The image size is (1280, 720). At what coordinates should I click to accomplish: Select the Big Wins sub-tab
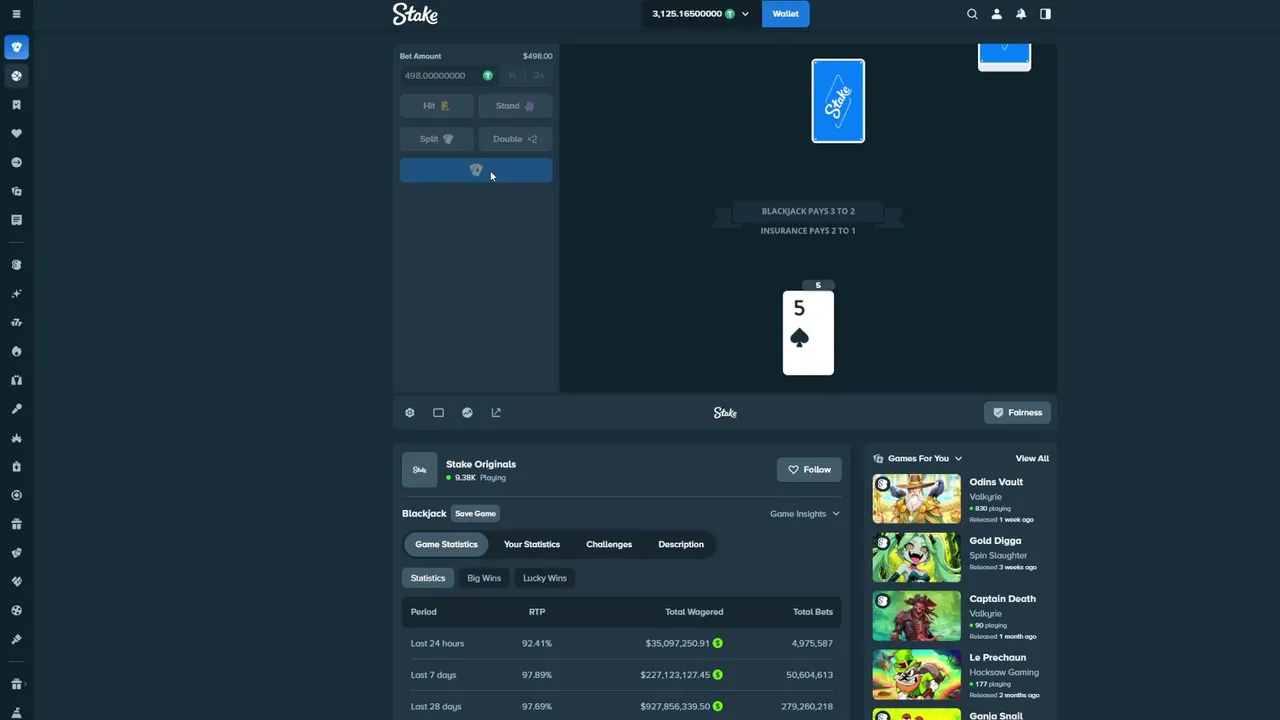coord(484,578)
